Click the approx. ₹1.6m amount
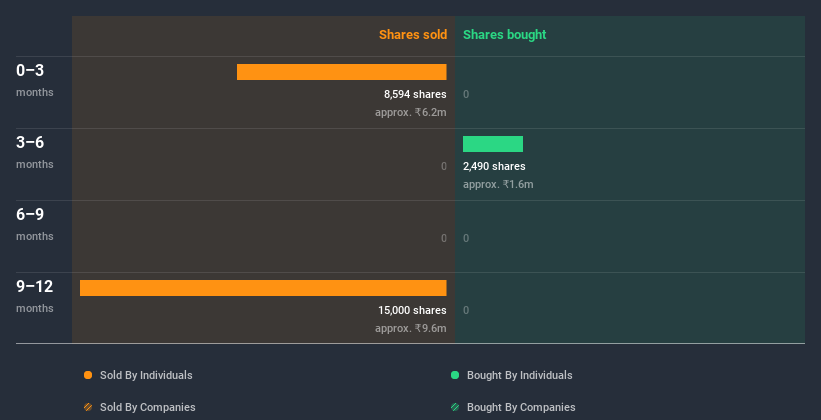821x420 pixels. [x=498, y=184]
